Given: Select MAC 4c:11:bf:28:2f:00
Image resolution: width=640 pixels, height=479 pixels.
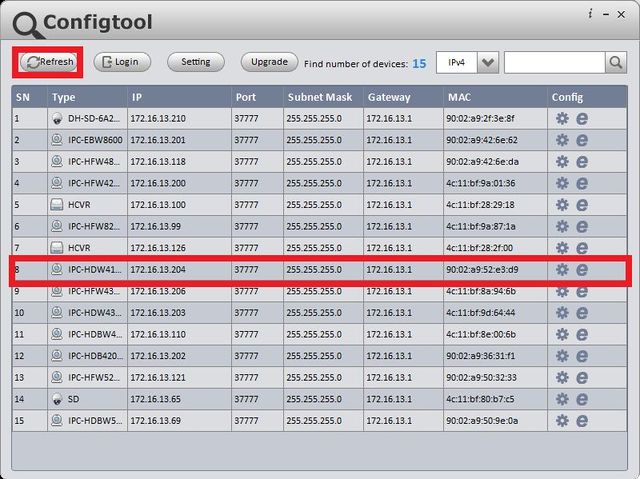Looking at the screenshot, I should [479, 248].
